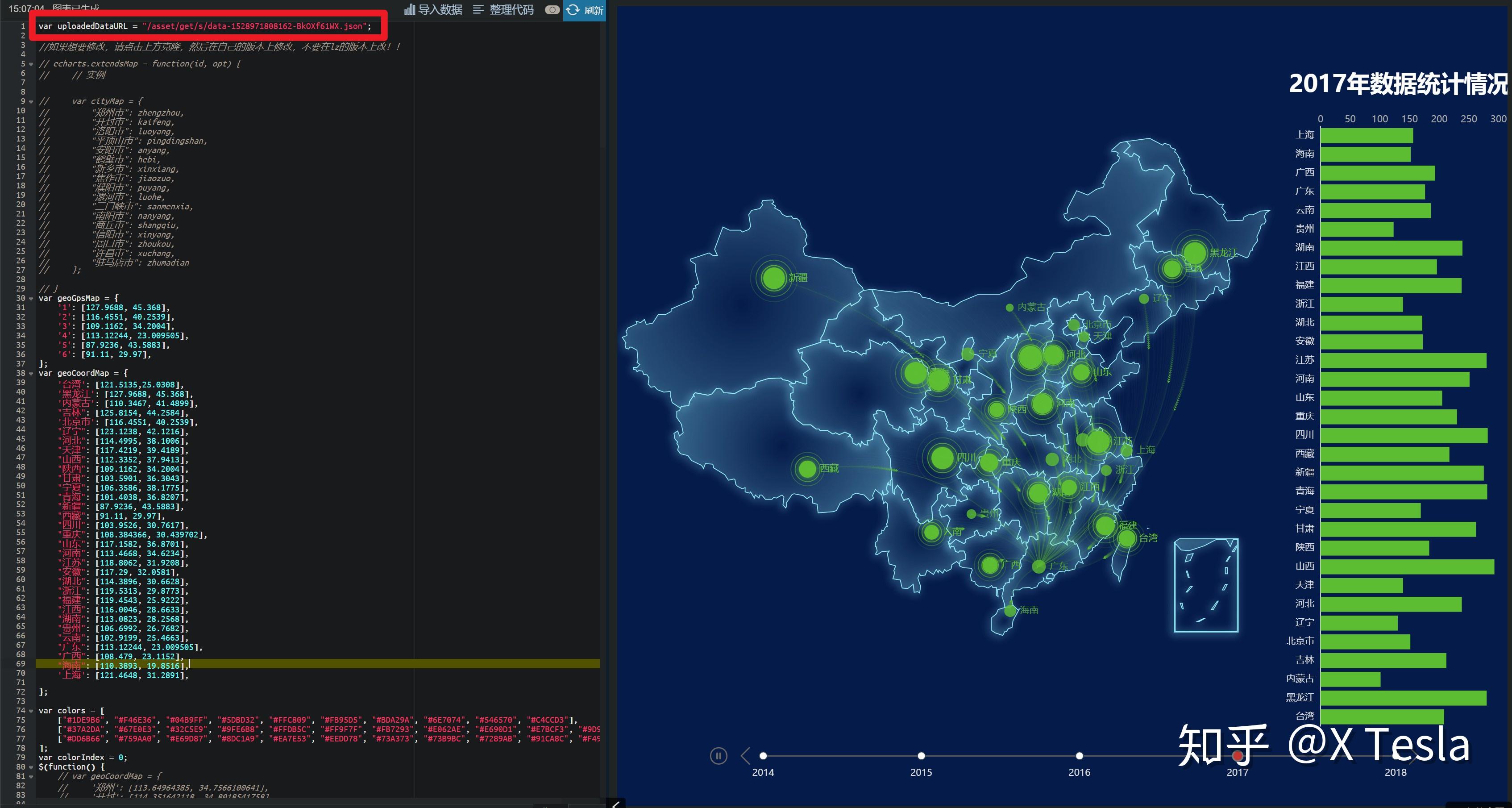Click the 上海 bar in the bar chart
The width and height of the screenshot is (1512, 808).
click(x=1367, y=136)
